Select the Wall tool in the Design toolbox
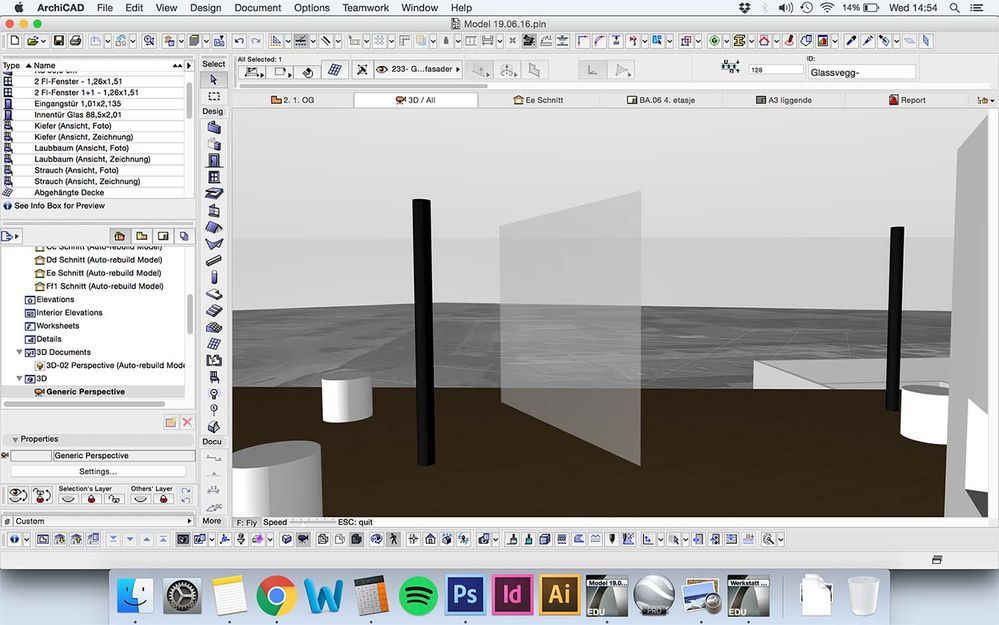The width and height of the screenshot is (999, 625). [213, 127]
